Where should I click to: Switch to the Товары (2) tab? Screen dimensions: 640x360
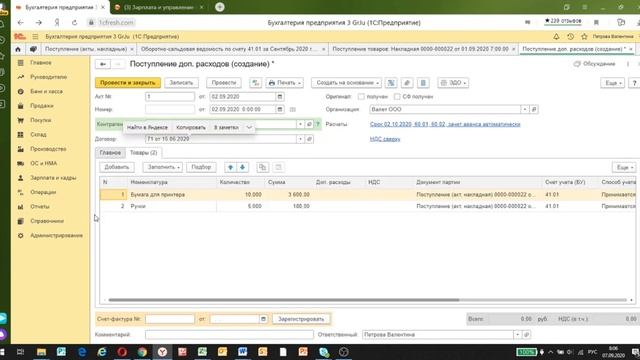pyautogui.click(x=143, y=153)
